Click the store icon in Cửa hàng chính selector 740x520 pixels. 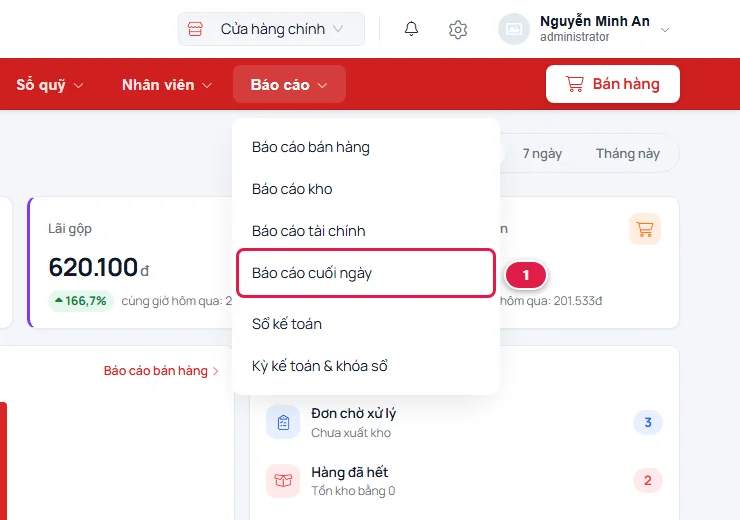pos(195,29)
